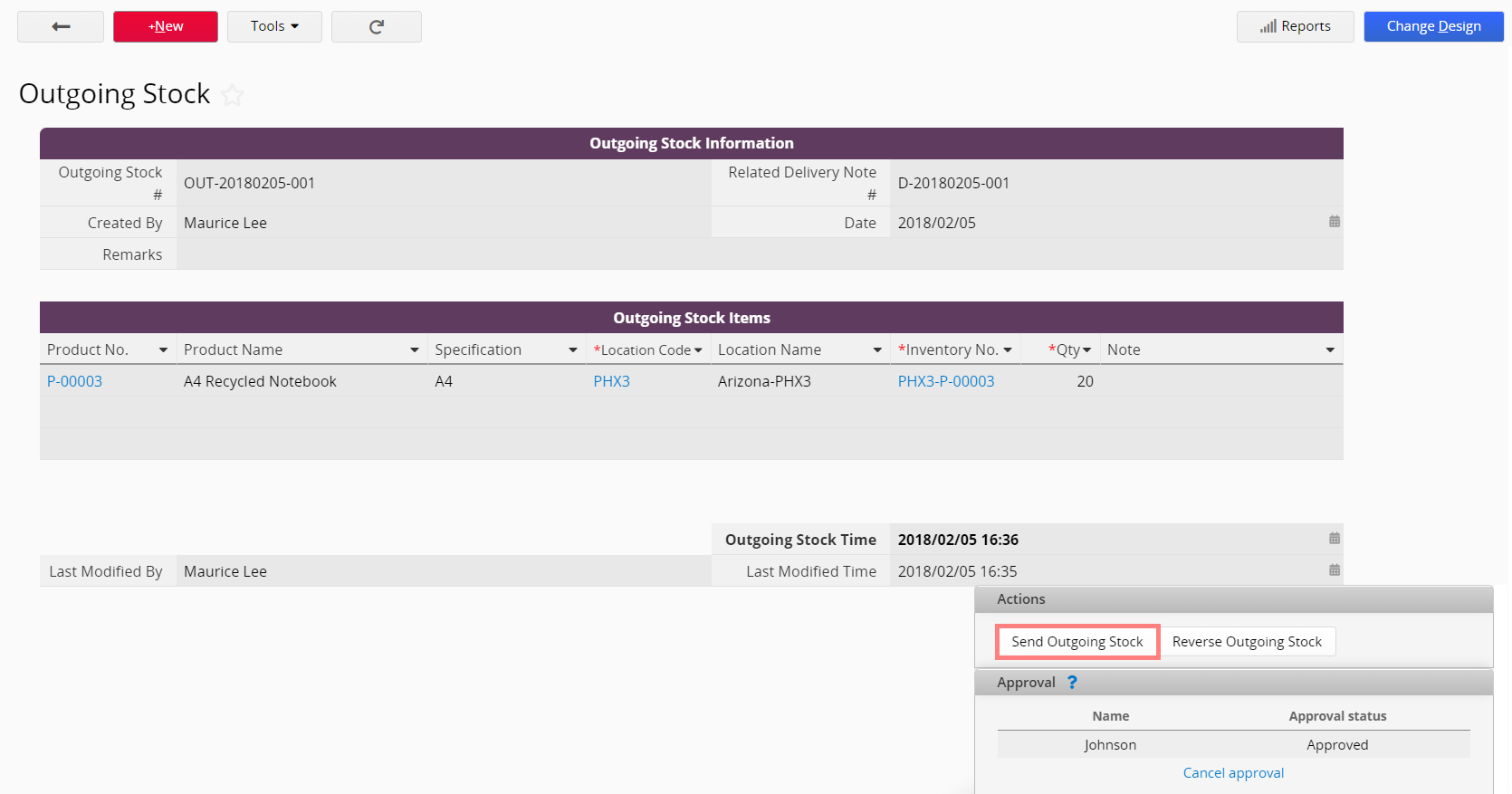Expand Inventory No. column dropdown
The height and width of the screenshot is (794, 1512).
(1008, 350)
